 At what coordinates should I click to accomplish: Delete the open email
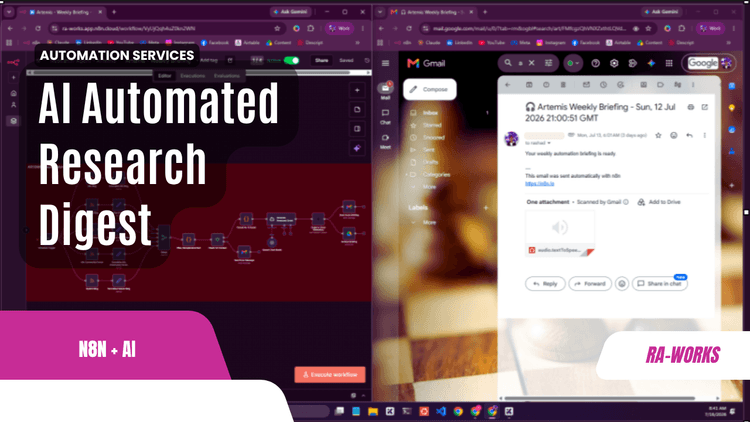(563, 85)
